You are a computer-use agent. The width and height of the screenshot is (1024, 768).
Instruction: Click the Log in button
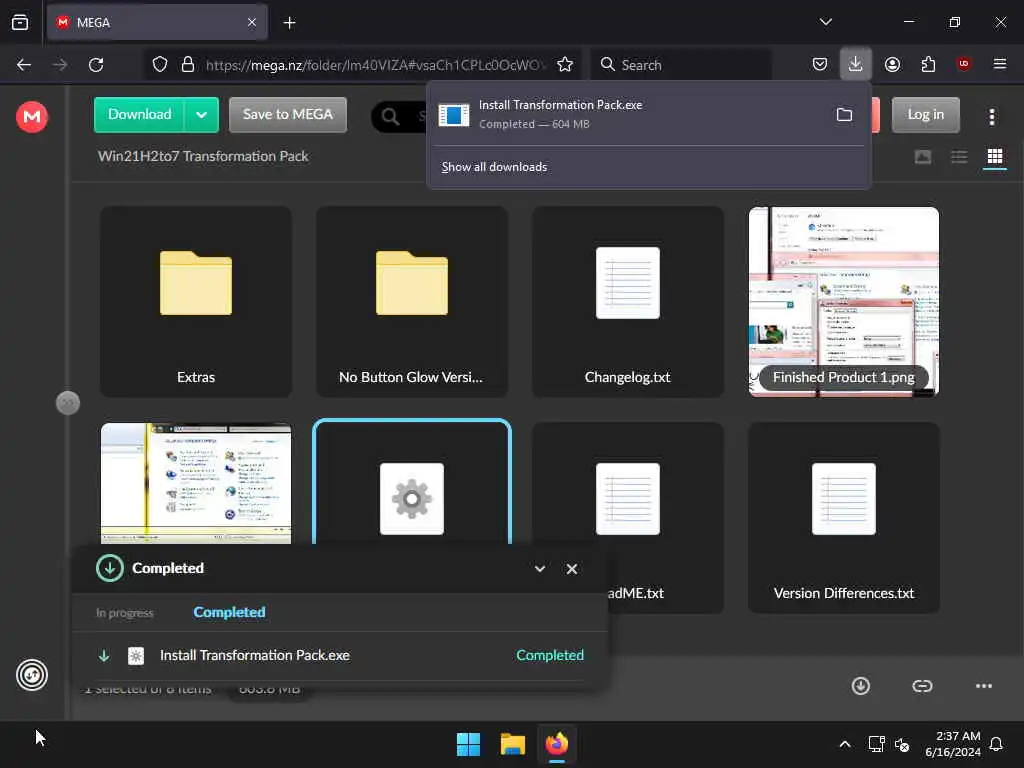coord(925,115)
